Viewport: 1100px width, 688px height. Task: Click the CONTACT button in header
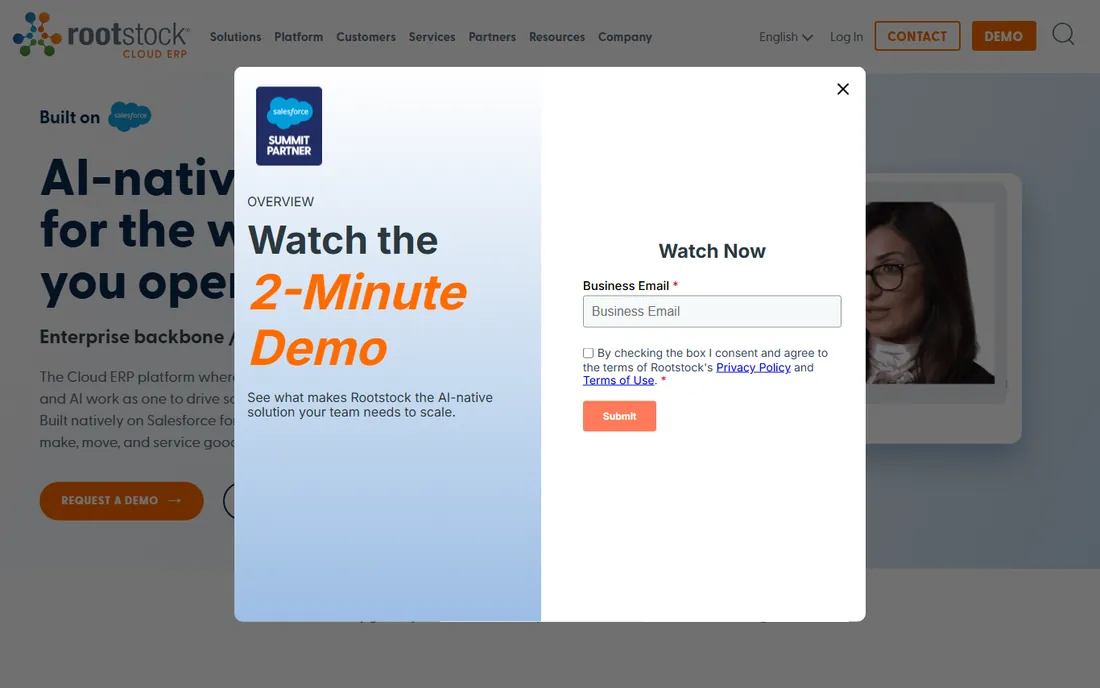[x=917, y=36]
